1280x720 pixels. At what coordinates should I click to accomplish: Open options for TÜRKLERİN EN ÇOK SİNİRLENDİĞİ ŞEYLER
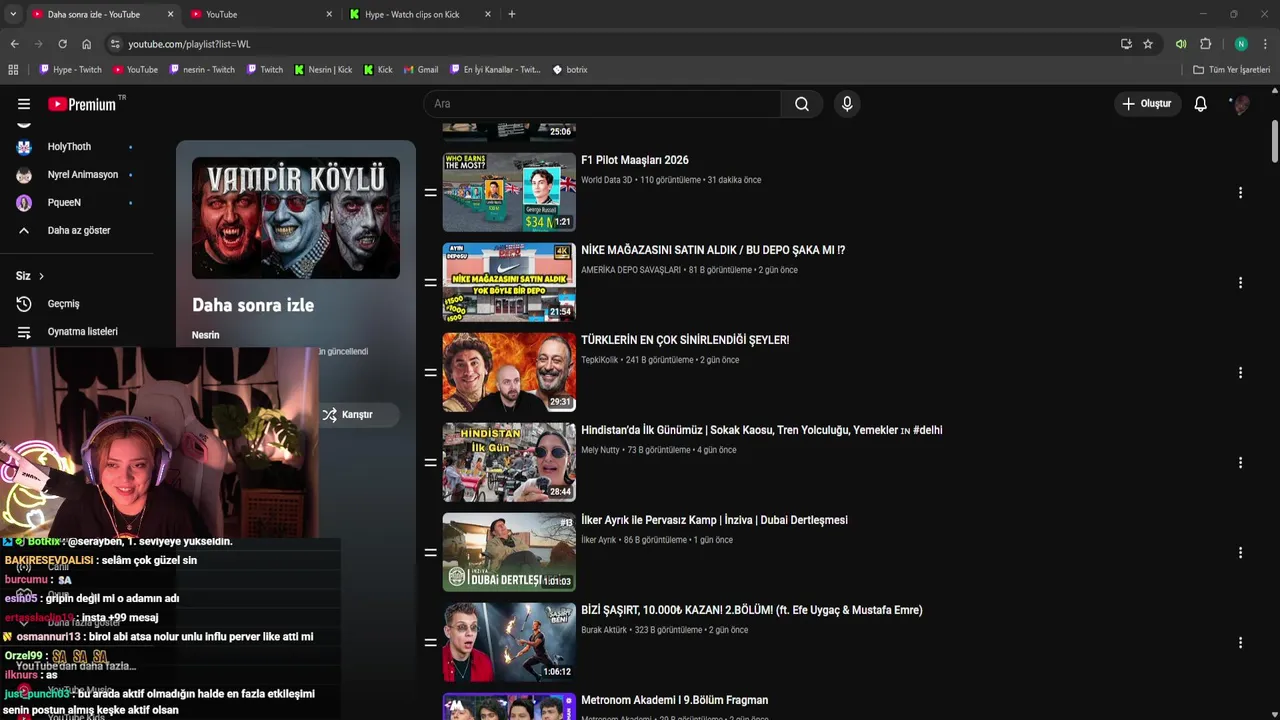(x=1240, y=372)
